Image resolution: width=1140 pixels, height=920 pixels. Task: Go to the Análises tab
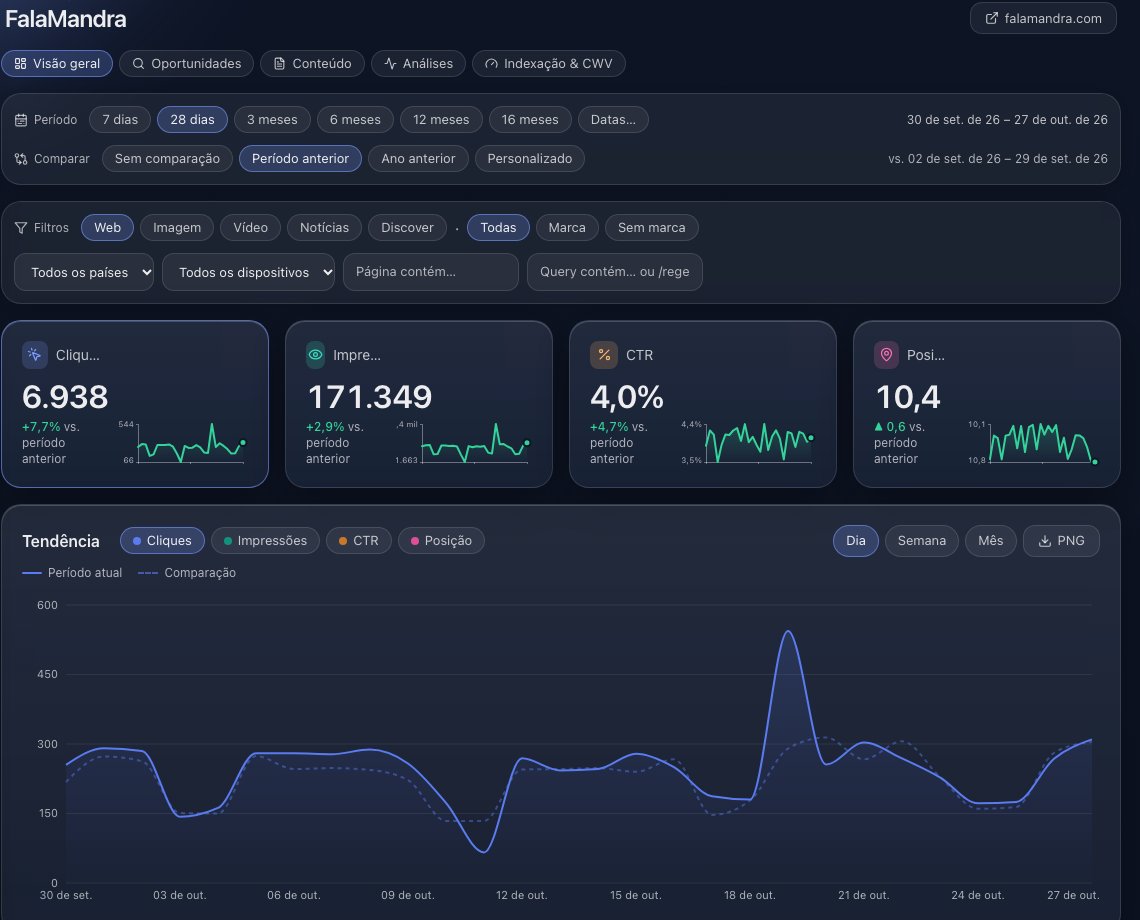point(418,63)
